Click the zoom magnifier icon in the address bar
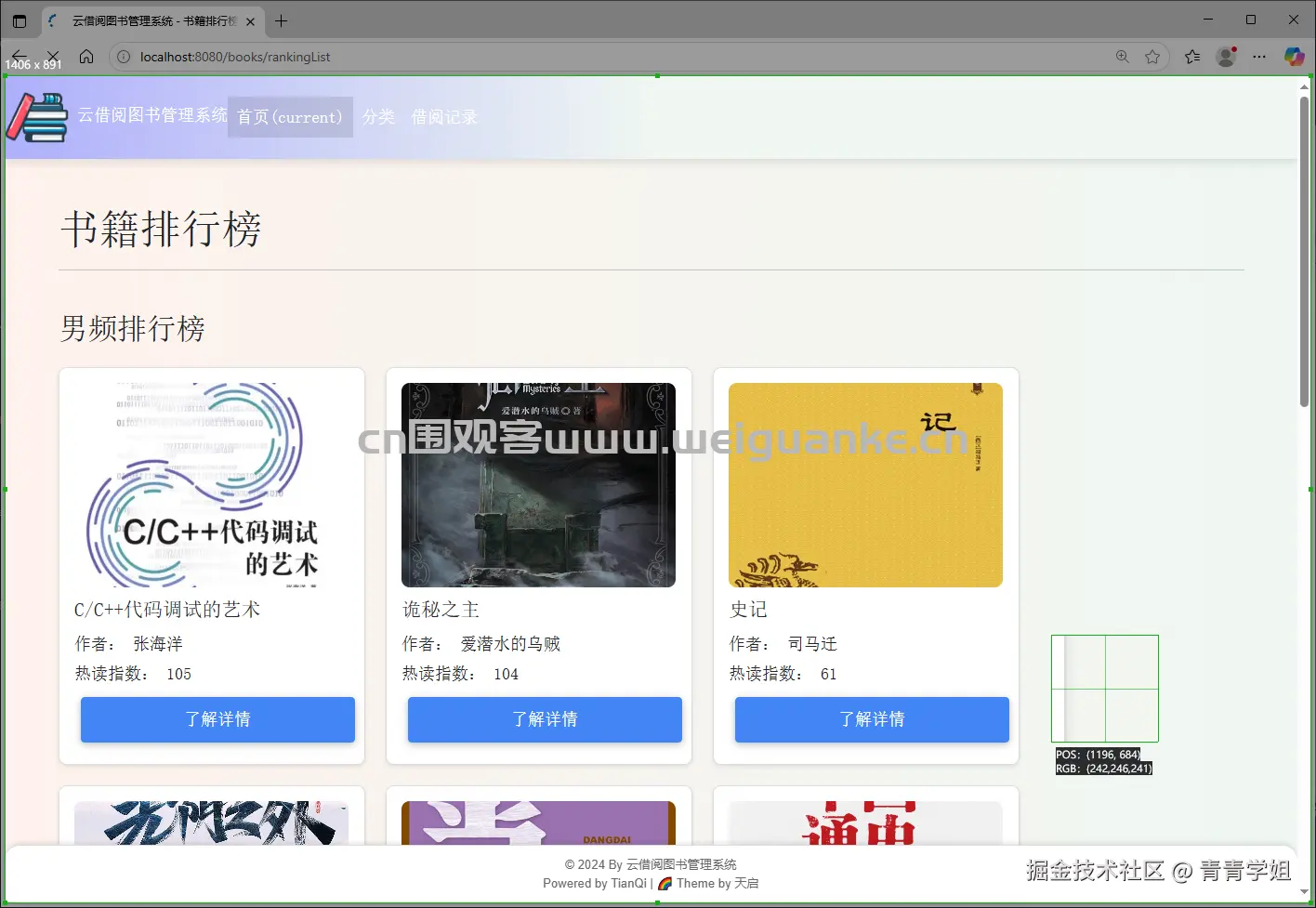The image size is (1316, 908). [x=1122, y=57]
